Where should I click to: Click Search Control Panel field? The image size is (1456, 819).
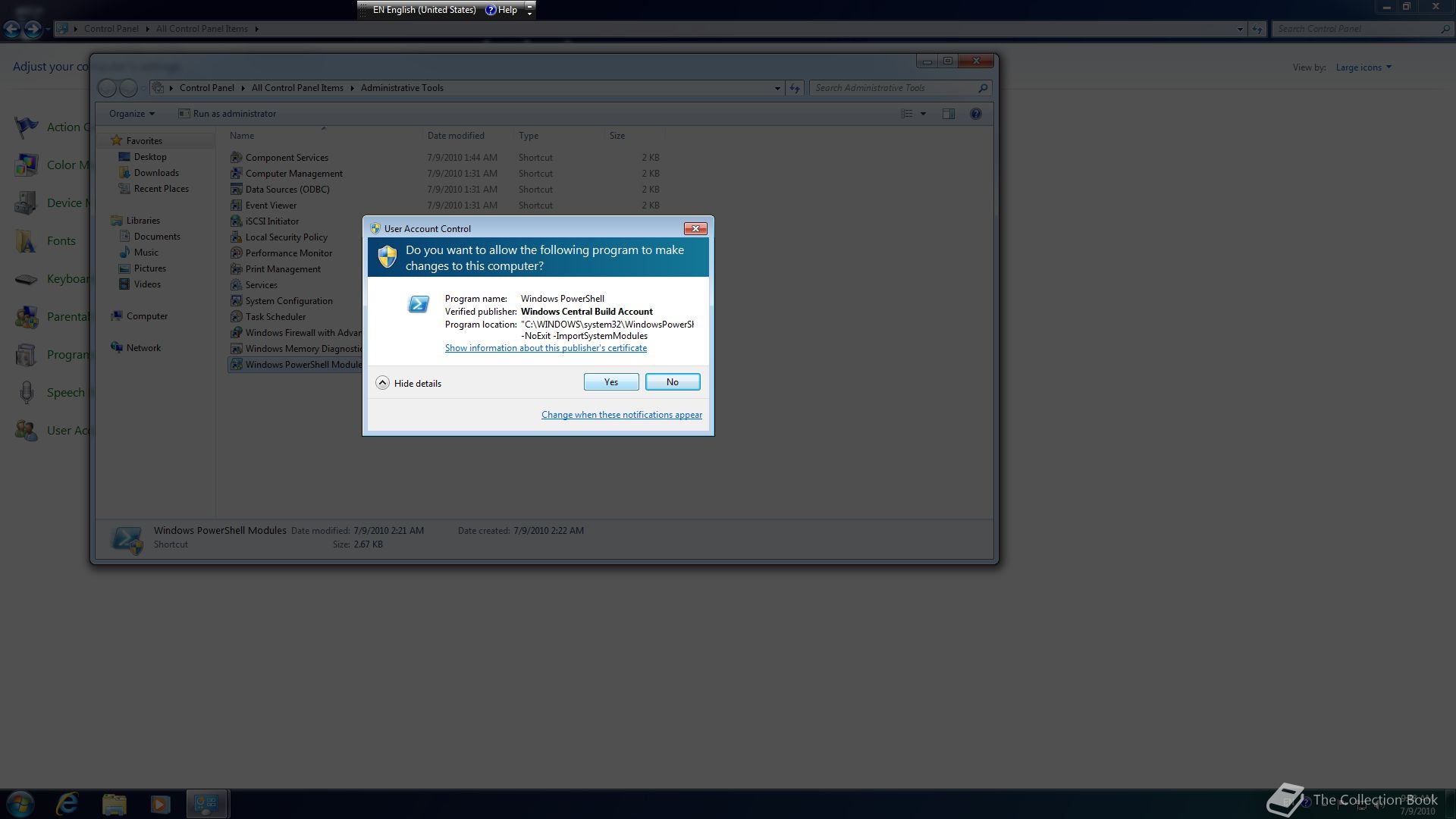(1361, 29)
